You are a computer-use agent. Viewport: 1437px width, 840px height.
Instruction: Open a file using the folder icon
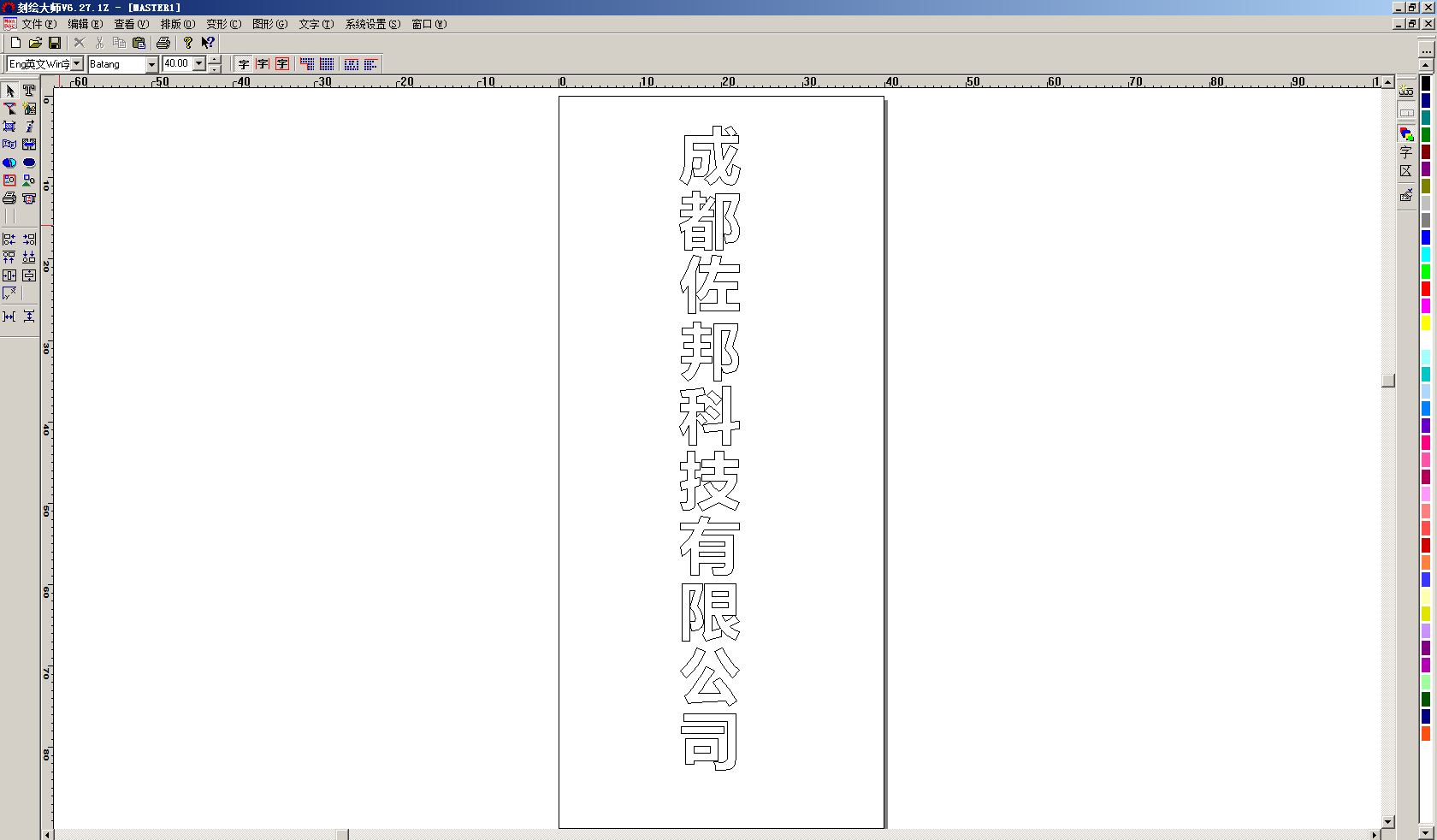(x=35, y=43)
